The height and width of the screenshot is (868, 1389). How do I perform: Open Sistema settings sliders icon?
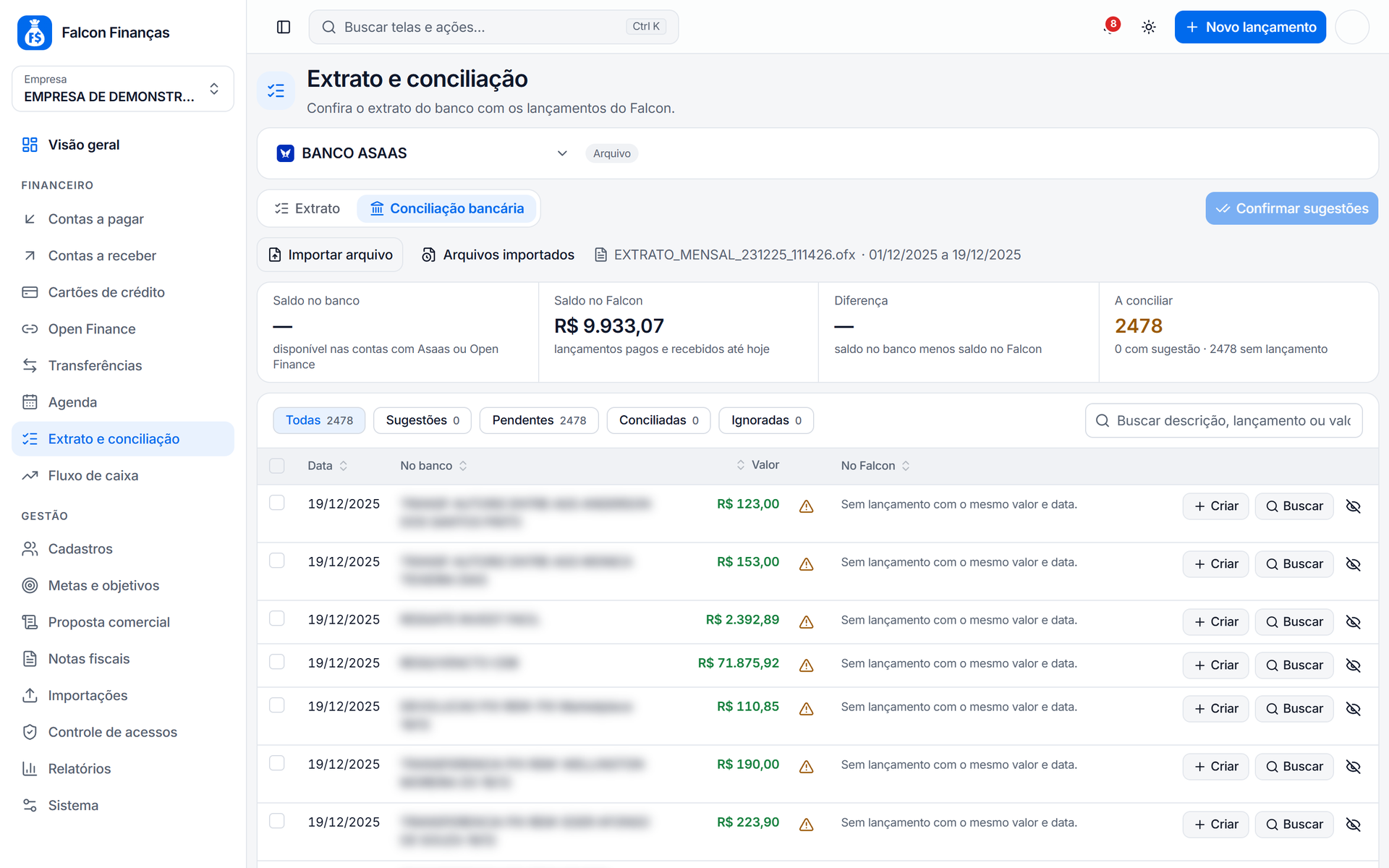point(30,805)
